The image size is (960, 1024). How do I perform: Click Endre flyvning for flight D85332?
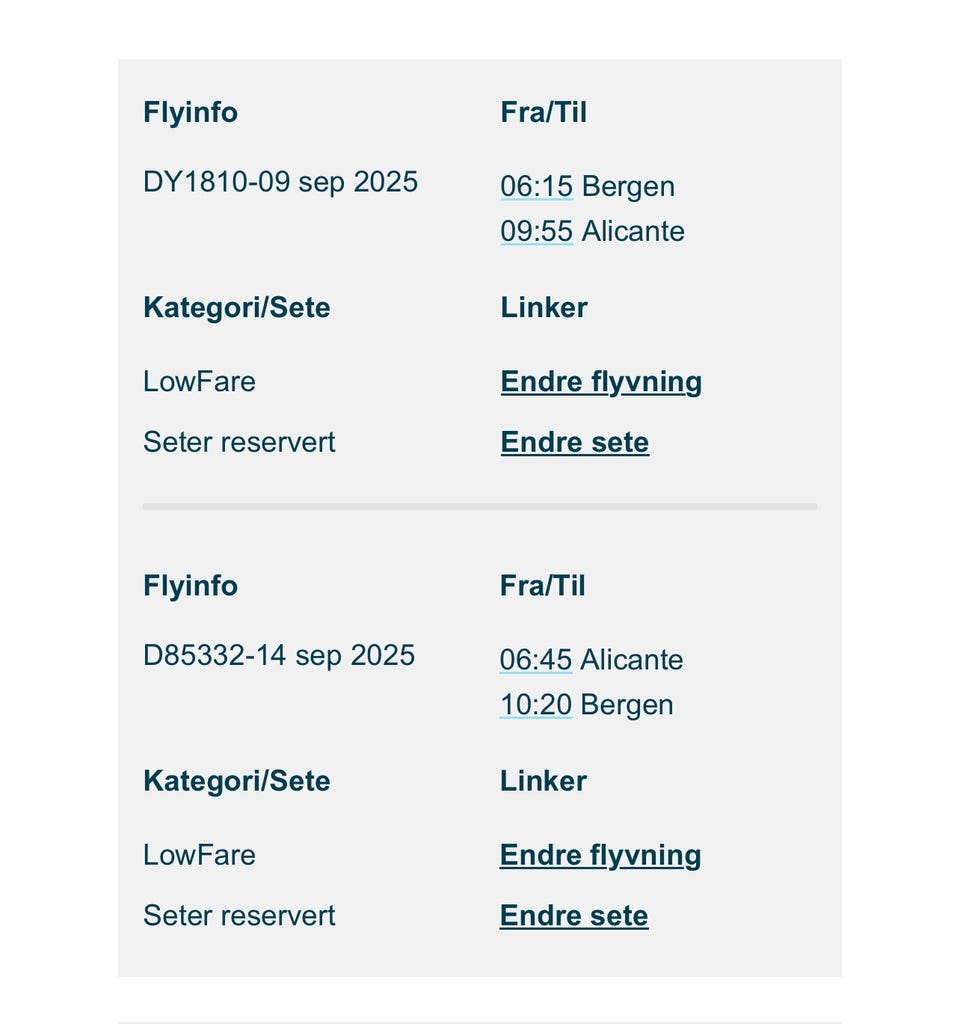point(600,855)
